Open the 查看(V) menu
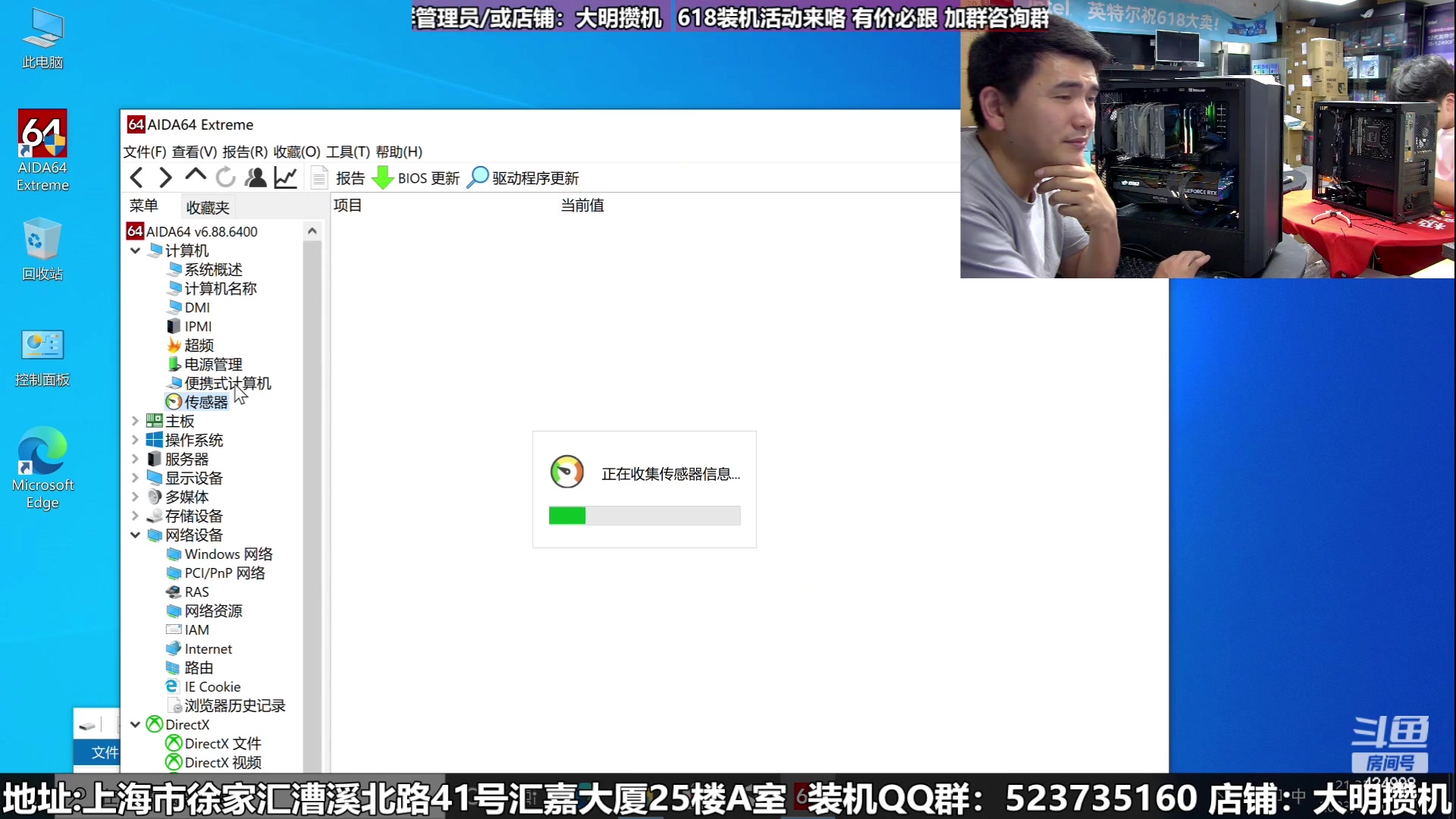The height and width of the screenshot is (819, 1456). click(194, 152)
